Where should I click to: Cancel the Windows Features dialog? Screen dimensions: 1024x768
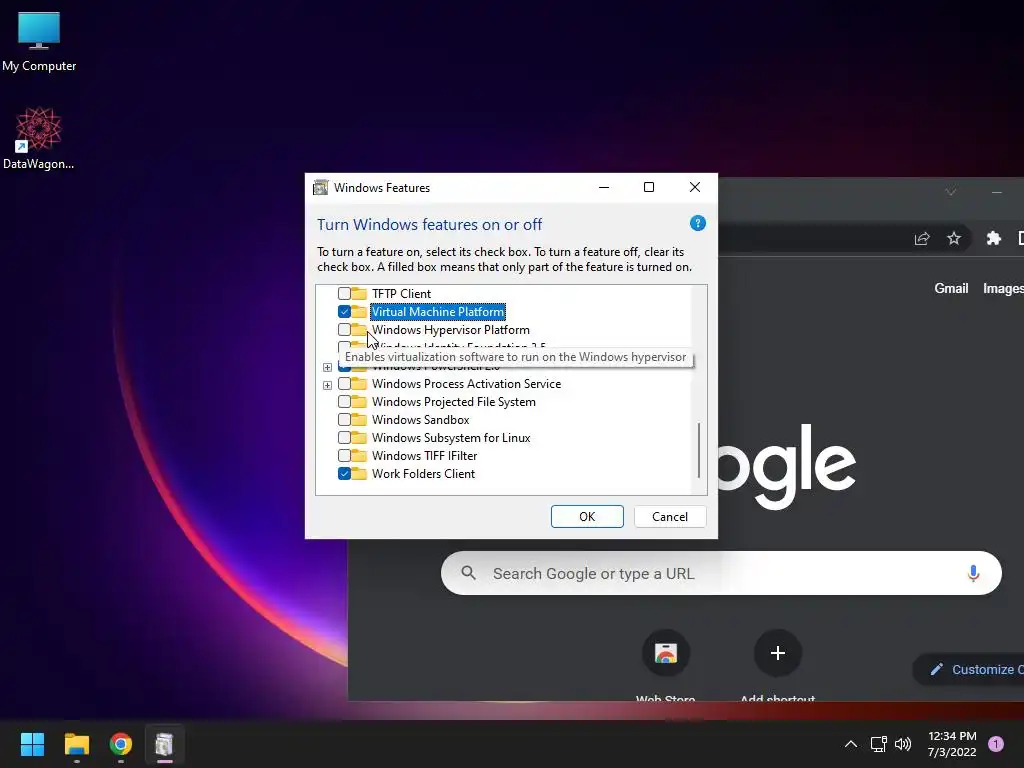(x=670, y=517)
